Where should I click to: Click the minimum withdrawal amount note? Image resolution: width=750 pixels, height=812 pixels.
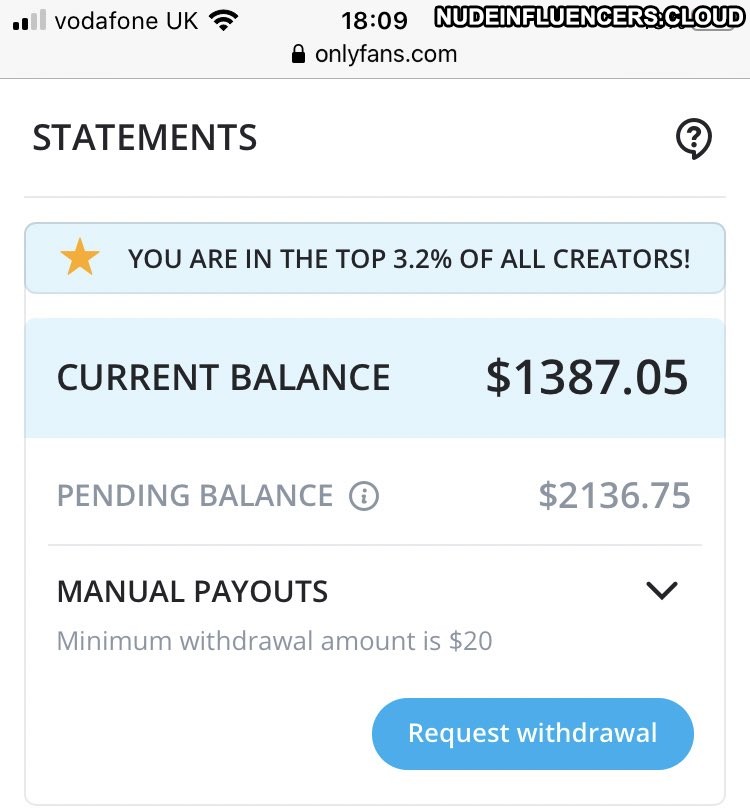274,640
